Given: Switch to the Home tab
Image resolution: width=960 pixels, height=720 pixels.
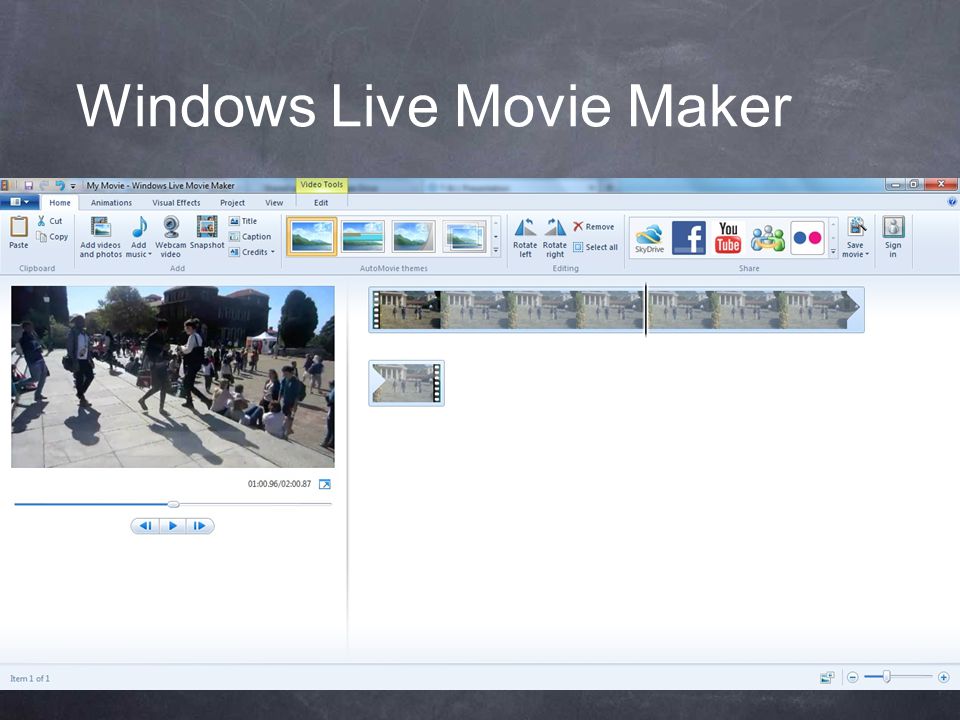Looking at the screenshot, I should click(60, 203).
